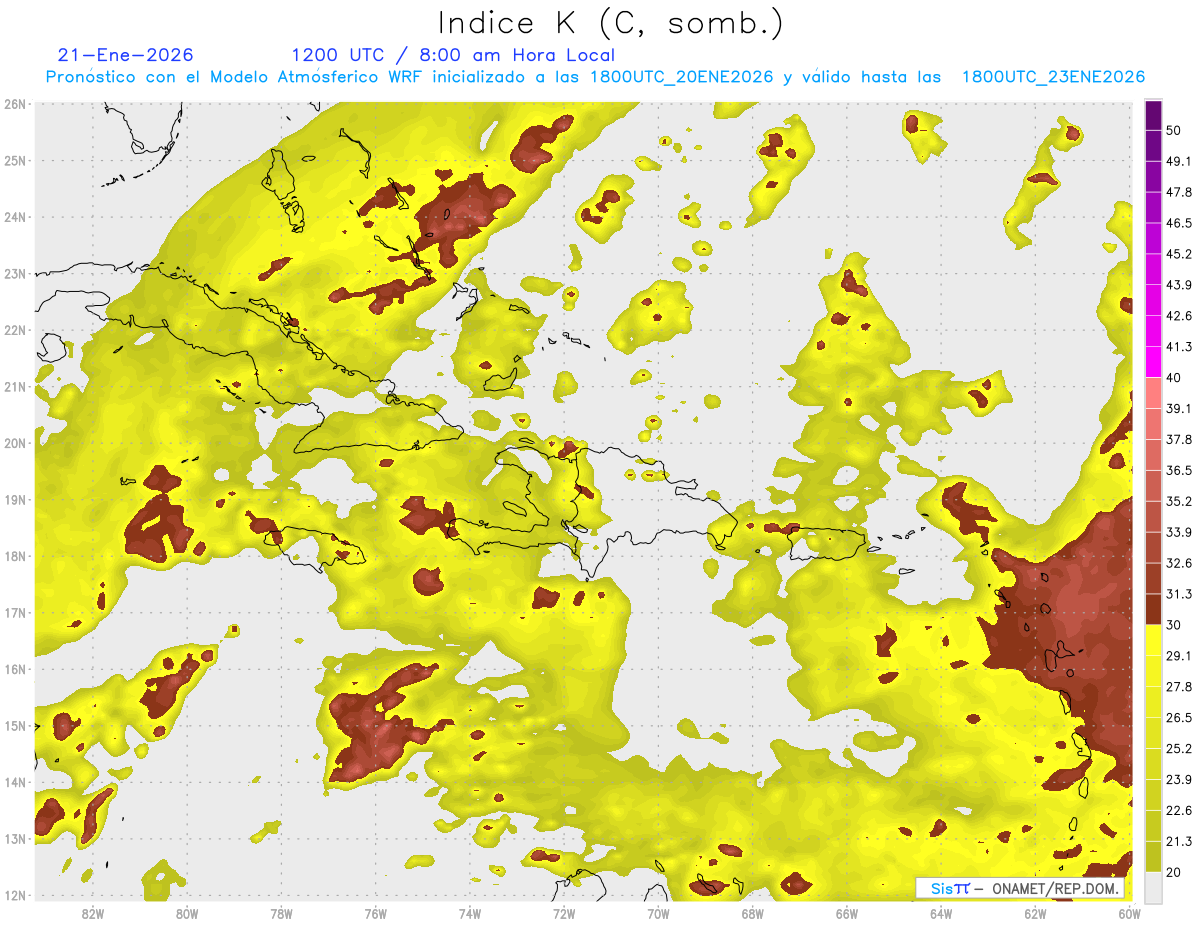Select the colorbar value "42.6"

[1179, 316]
